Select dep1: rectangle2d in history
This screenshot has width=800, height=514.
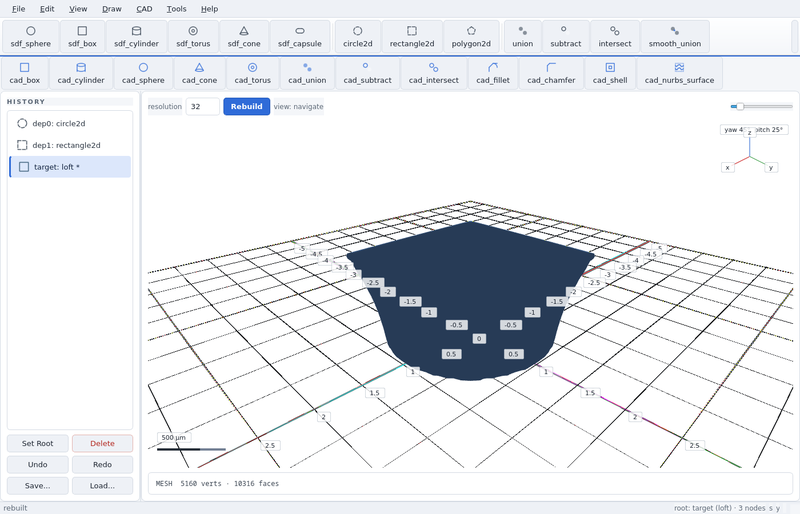70,145
